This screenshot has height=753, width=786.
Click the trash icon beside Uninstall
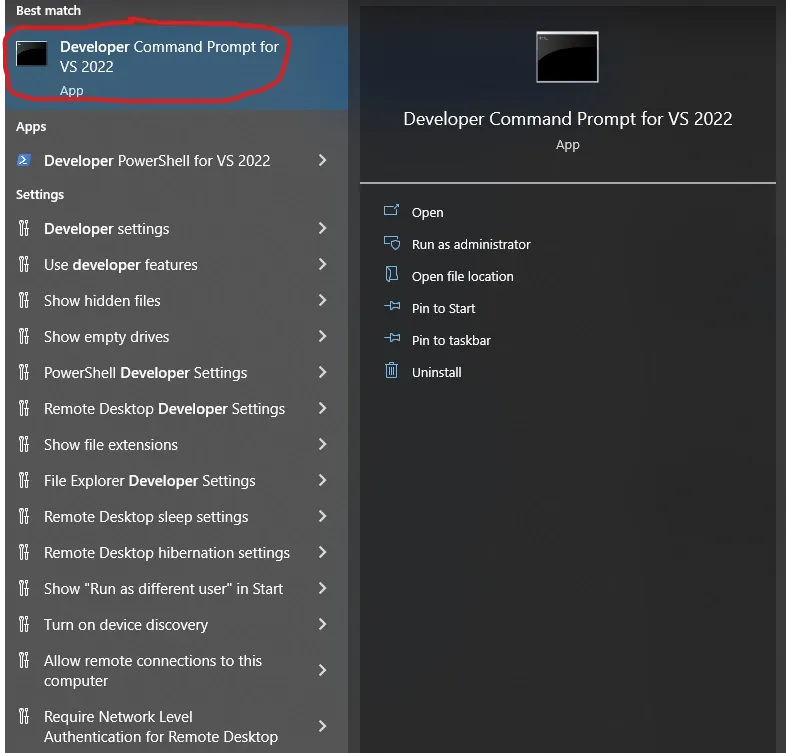[x=391, y=370]
